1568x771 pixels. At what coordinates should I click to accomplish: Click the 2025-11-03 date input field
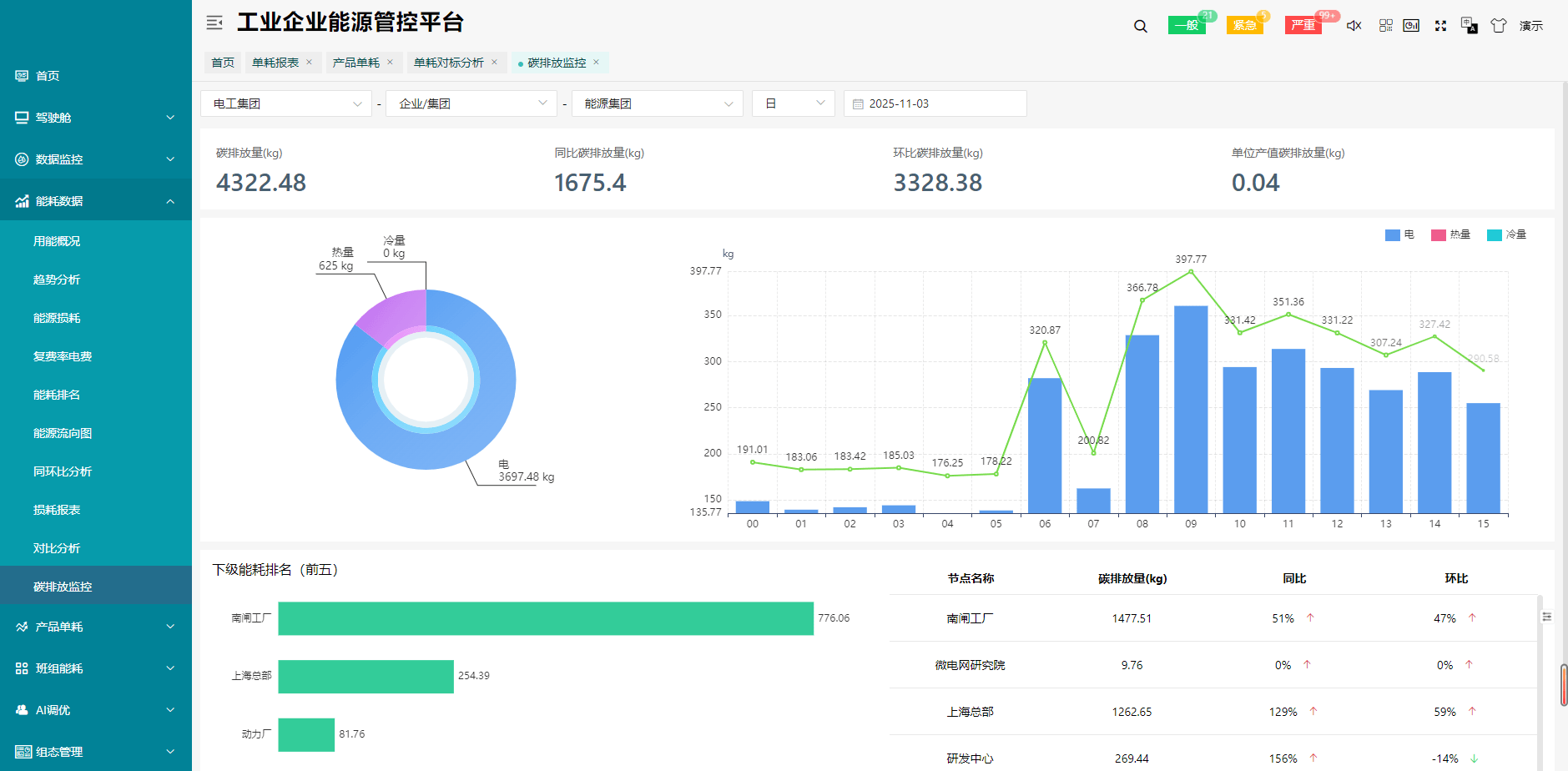tap(935, 103)
